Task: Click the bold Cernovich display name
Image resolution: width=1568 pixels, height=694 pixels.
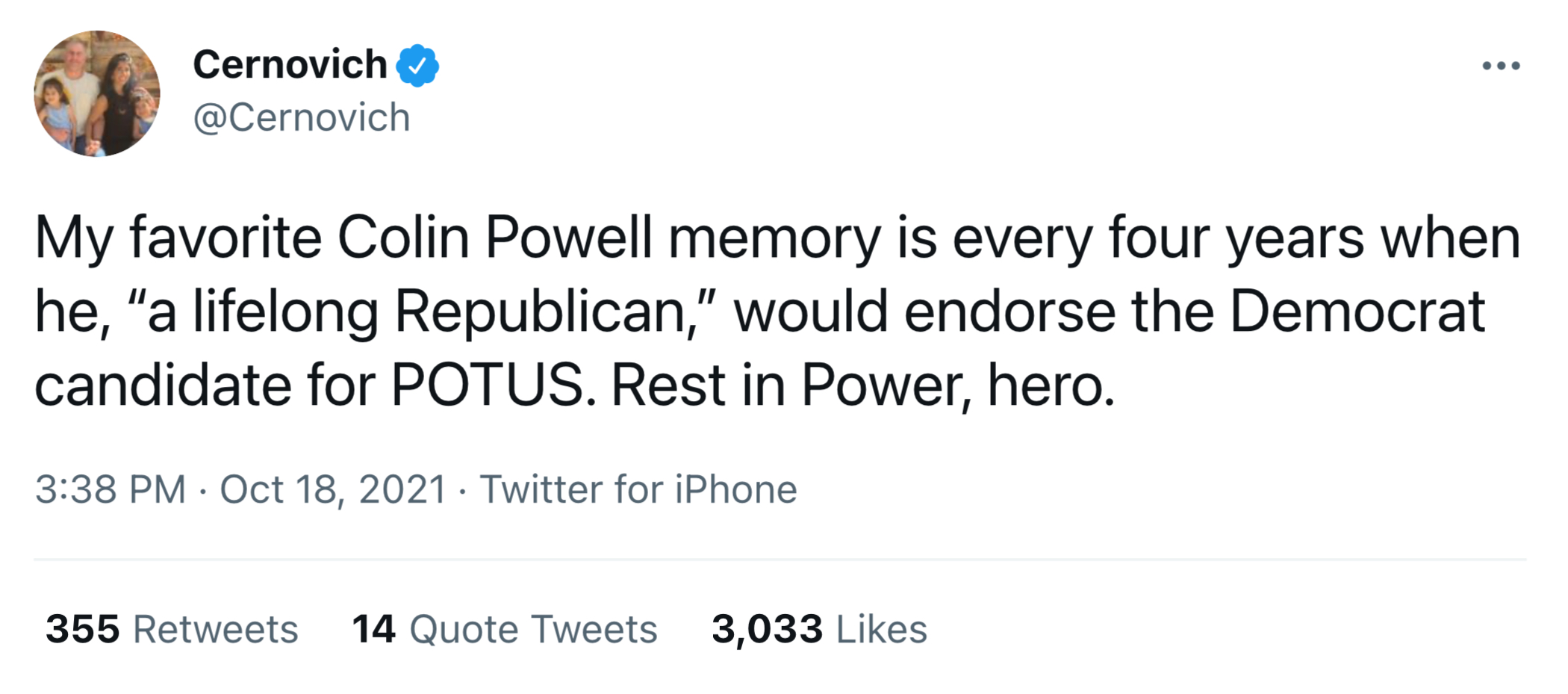Action: (290, 64)
